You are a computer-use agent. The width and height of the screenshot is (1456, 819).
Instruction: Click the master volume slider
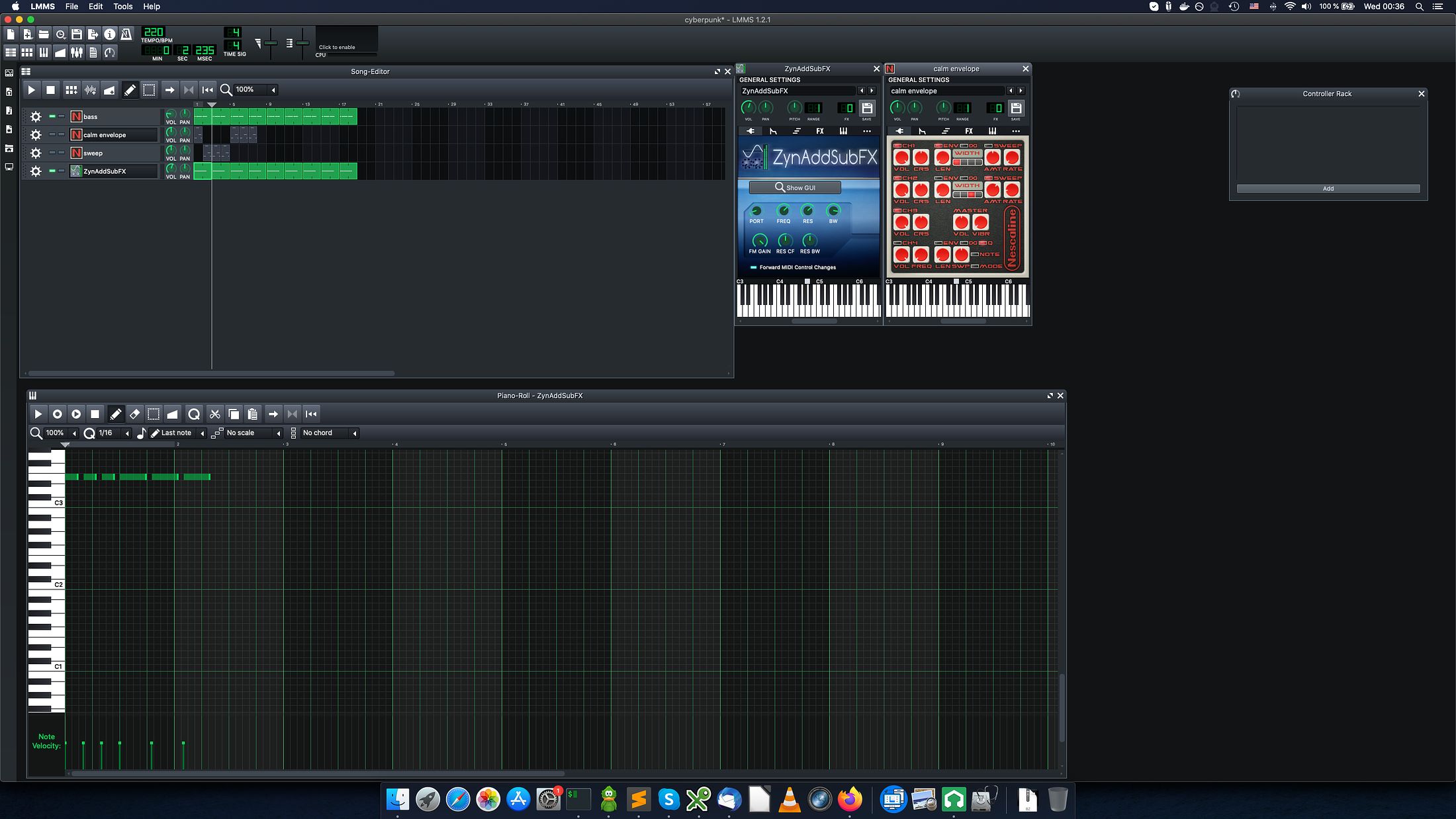click(271, 43)
